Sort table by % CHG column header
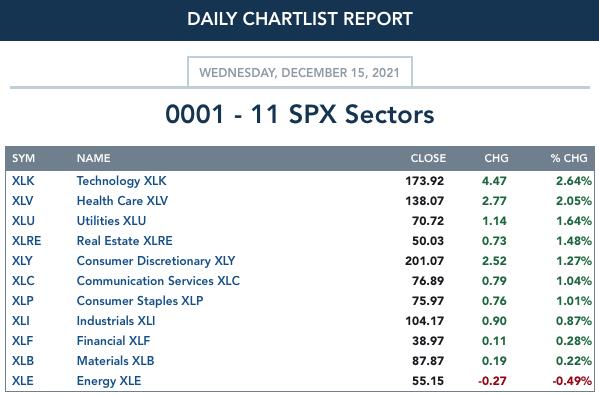 point(569,158)
